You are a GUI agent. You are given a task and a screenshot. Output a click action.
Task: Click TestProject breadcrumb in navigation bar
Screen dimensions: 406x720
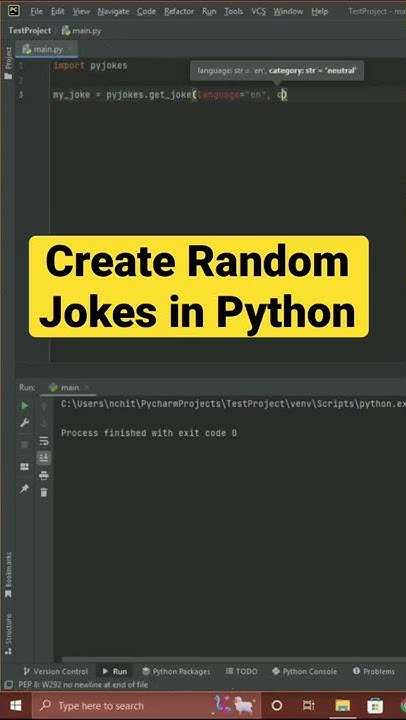click(30, 31)
